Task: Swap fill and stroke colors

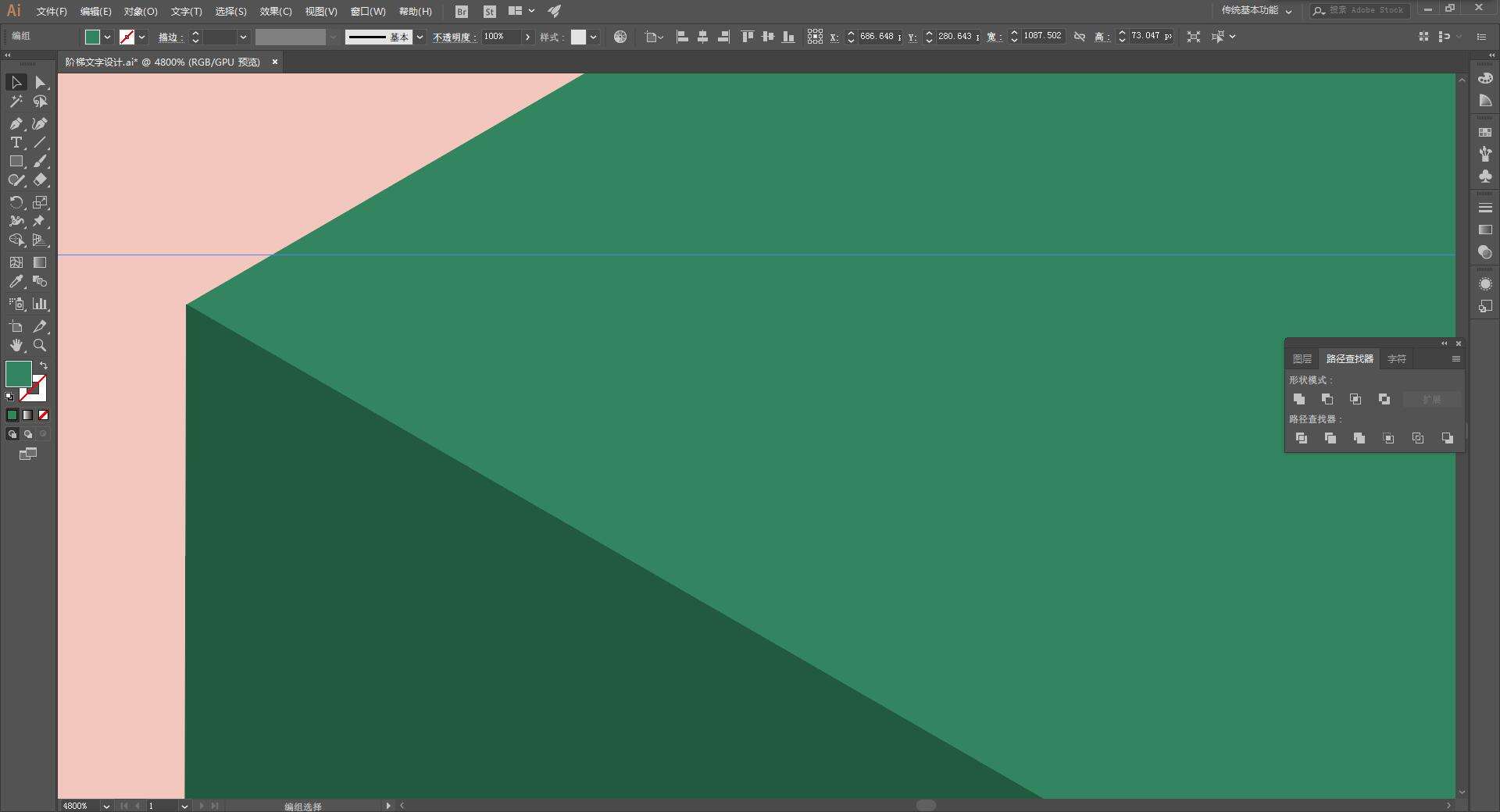Action: point(44,365)
